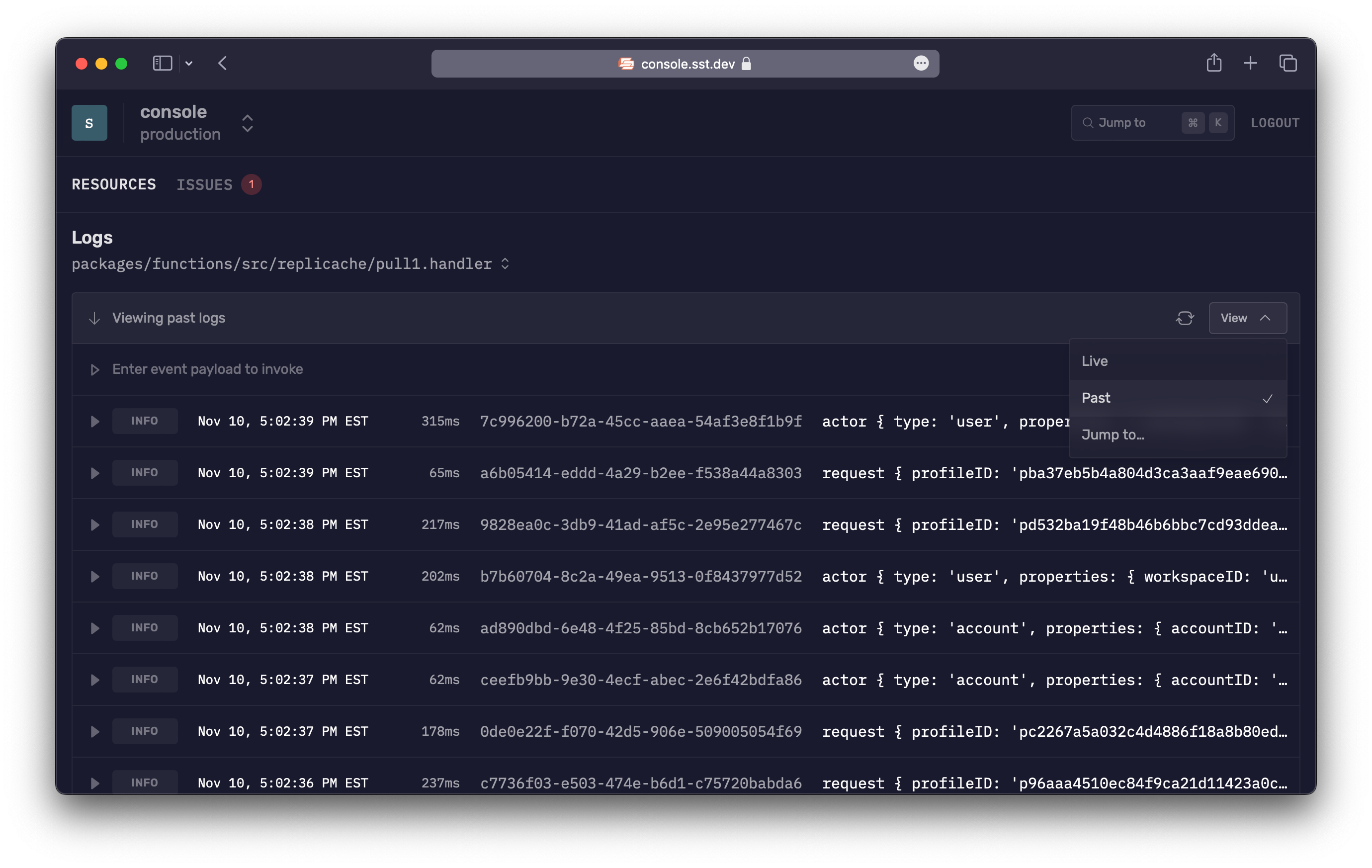Toggle the browser sidebar icon

click(x=163, y=63)
